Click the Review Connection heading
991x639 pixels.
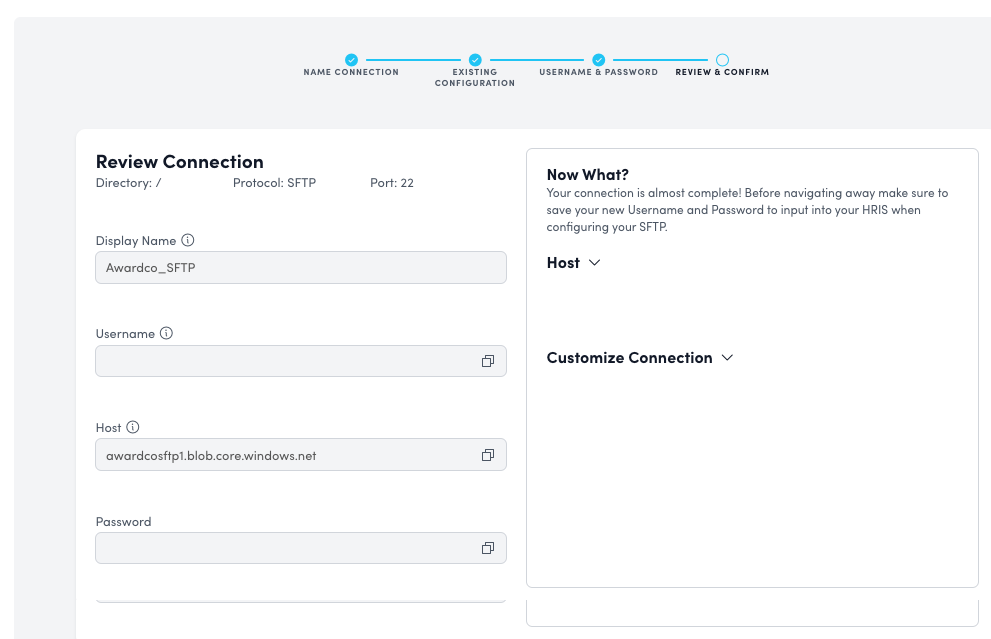179,161
